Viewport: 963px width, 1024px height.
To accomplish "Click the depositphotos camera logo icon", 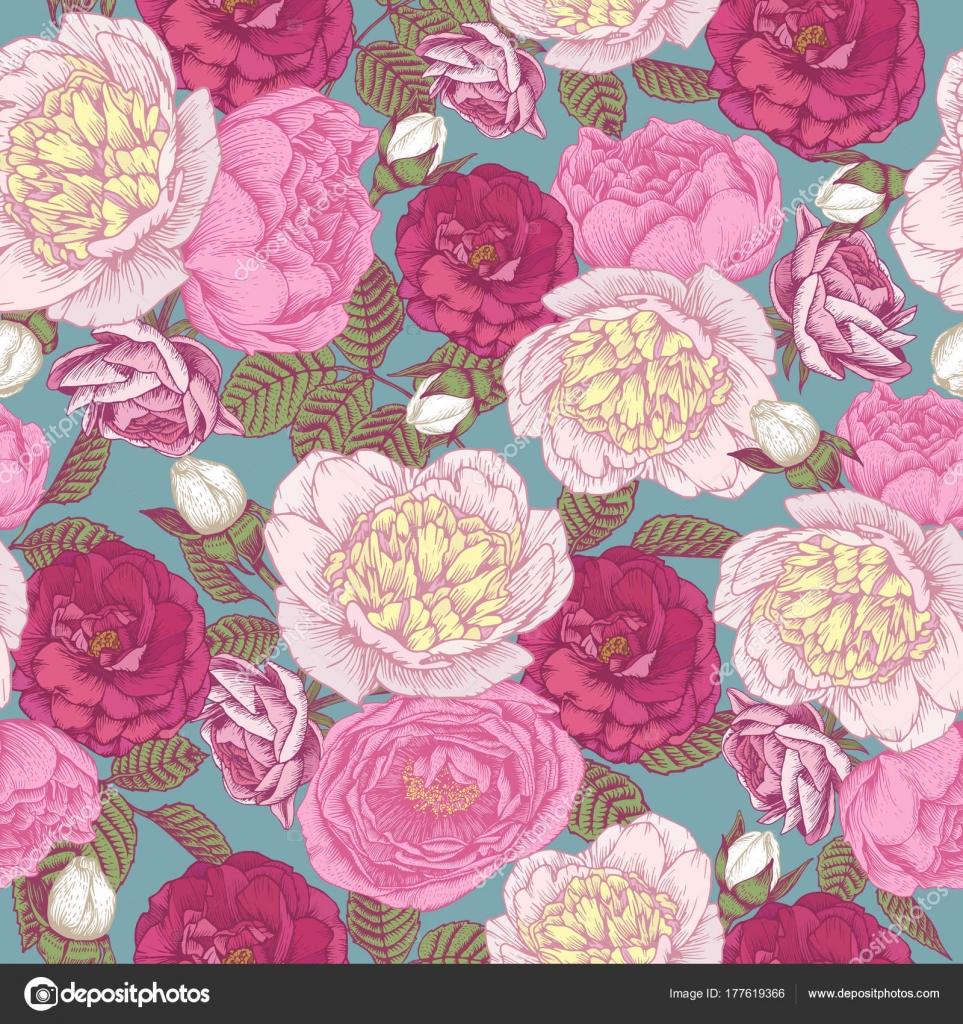I will 40,994.
